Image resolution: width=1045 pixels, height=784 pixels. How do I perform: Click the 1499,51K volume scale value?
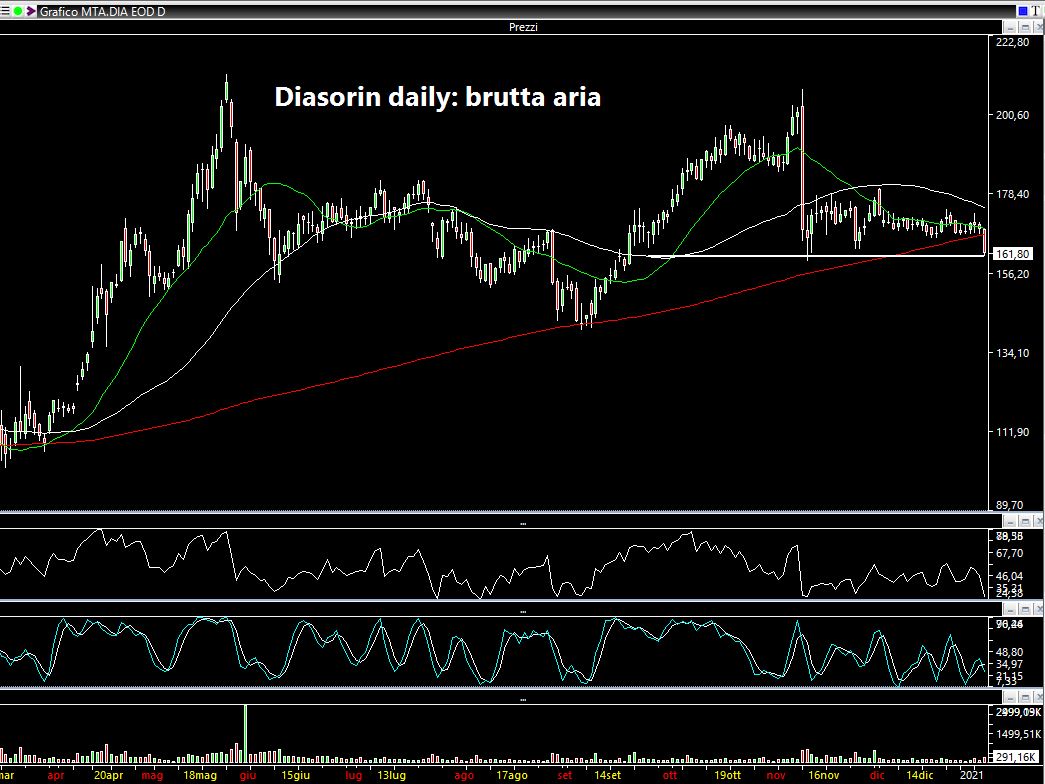pyautogui.click(x=1017, y=734)
